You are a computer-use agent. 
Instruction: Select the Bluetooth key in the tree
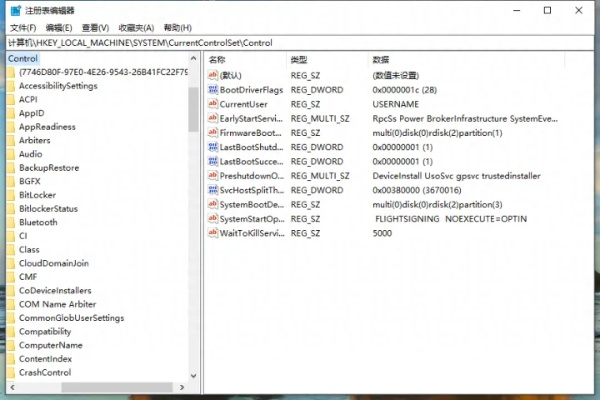coord(38,222)
